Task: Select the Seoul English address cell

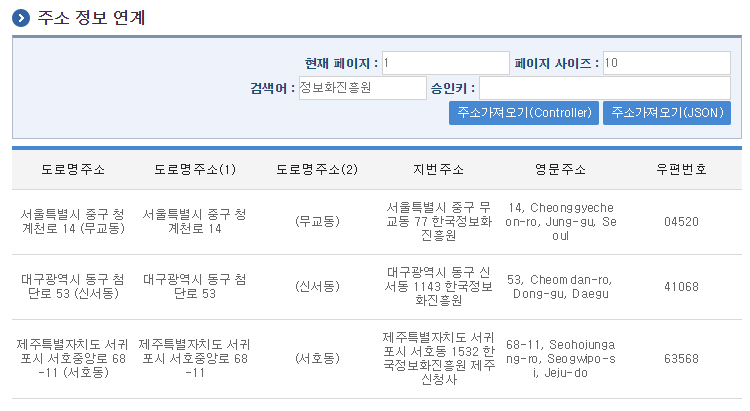Action: click(561, 222)
